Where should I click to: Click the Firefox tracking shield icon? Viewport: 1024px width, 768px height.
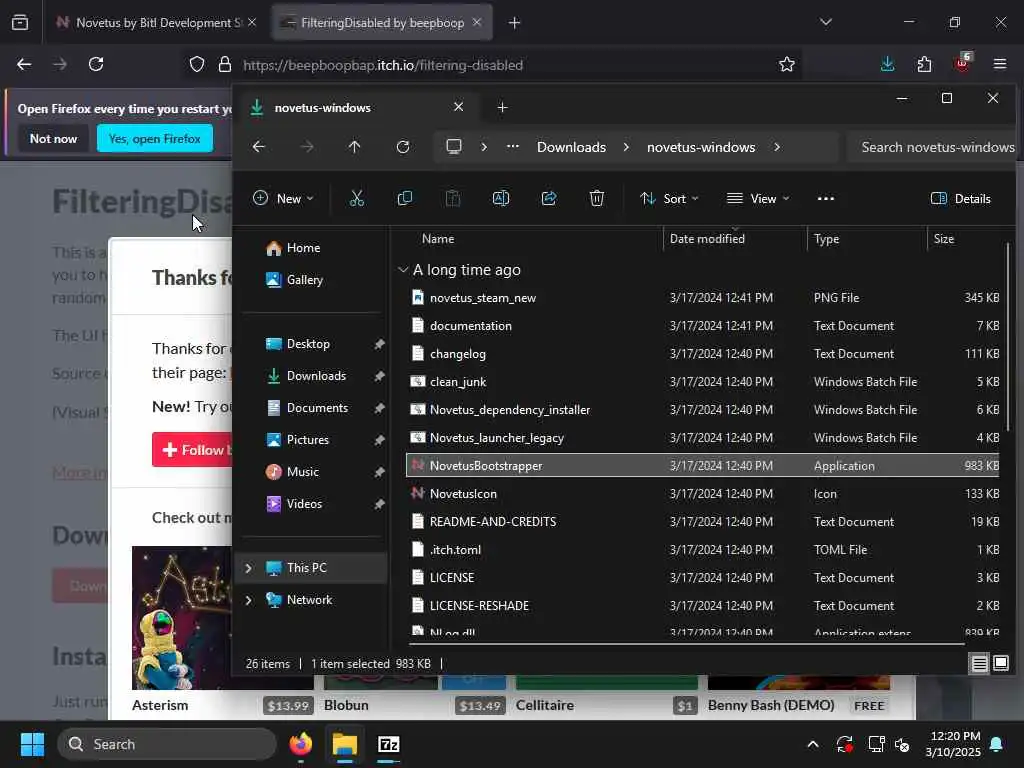tap(197, 65)
